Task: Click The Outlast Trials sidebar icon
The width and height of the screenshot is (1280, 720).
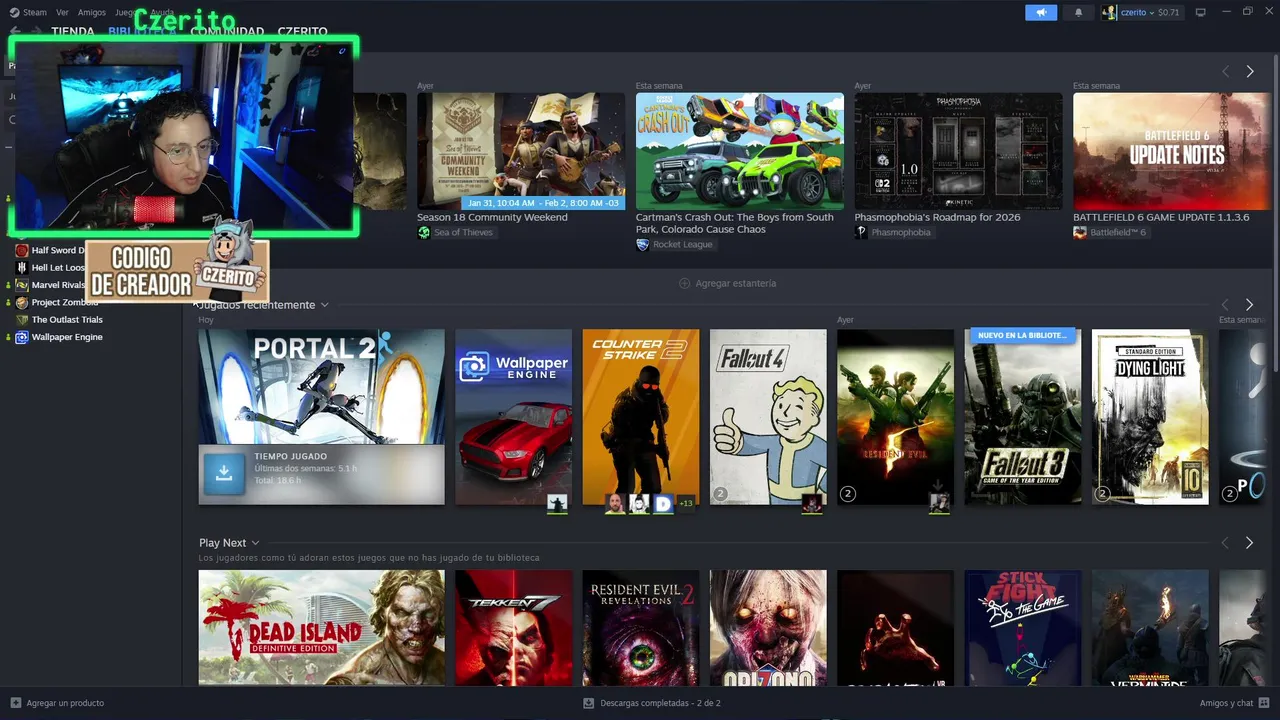Action: pyautogui.click(x=21, y=320)
